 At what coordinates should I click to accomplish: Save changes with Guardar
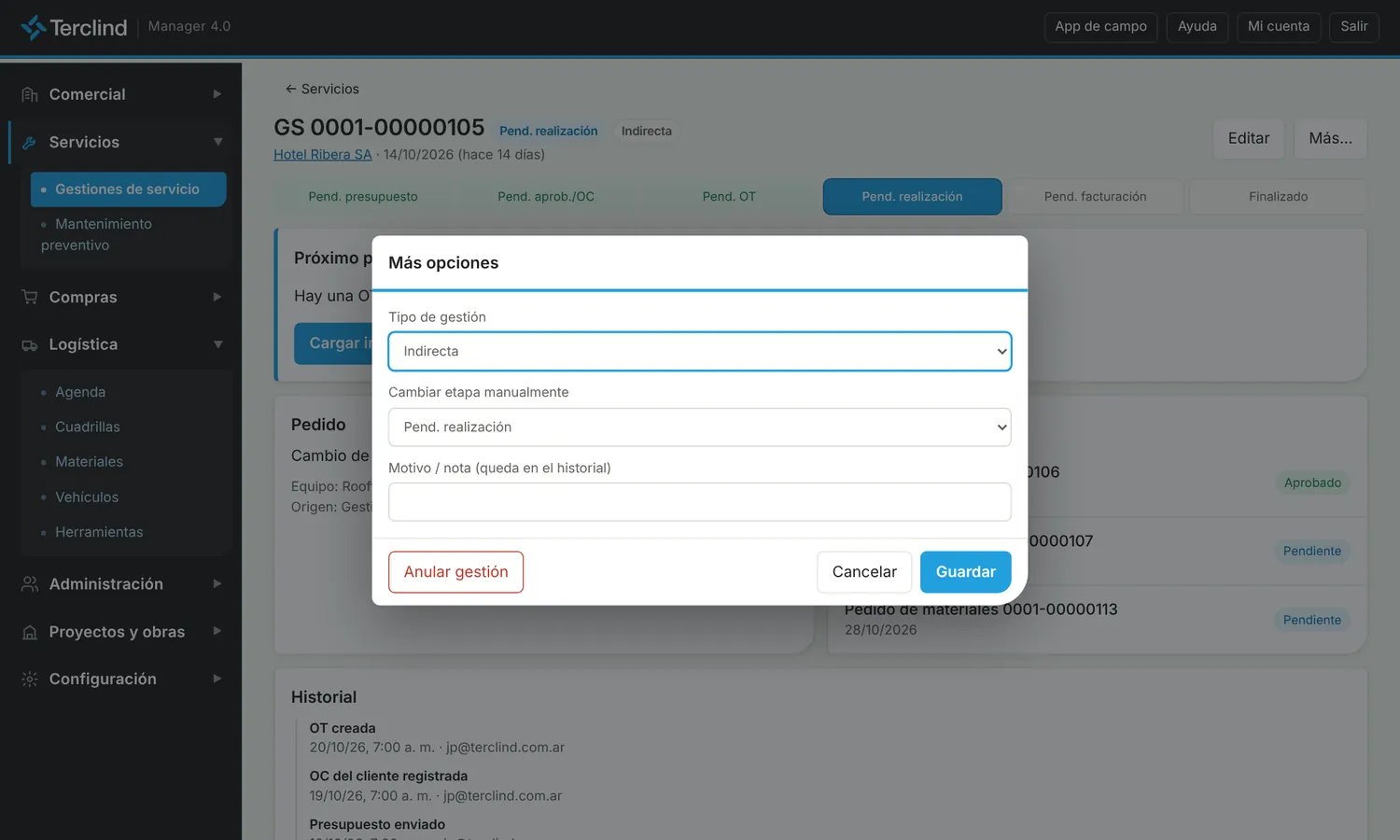click(x=966, y=572)
